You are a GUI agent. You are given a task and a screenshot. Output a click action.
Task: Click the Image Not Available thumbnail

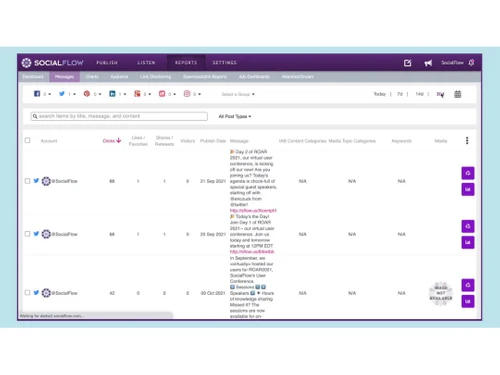tap(441, 293)
